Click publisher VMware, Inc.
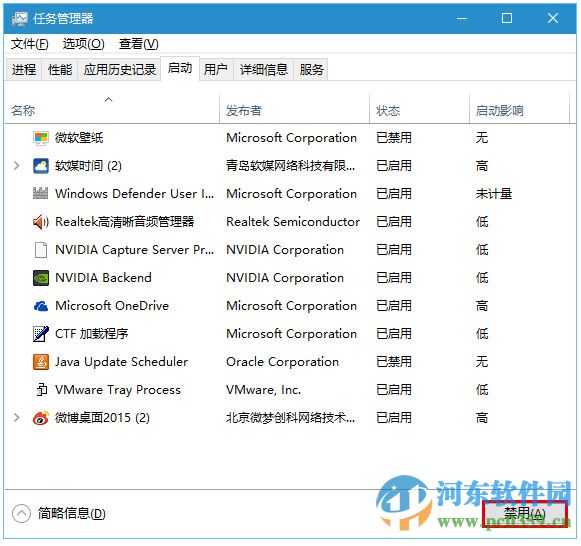 [x=263, y=390]
